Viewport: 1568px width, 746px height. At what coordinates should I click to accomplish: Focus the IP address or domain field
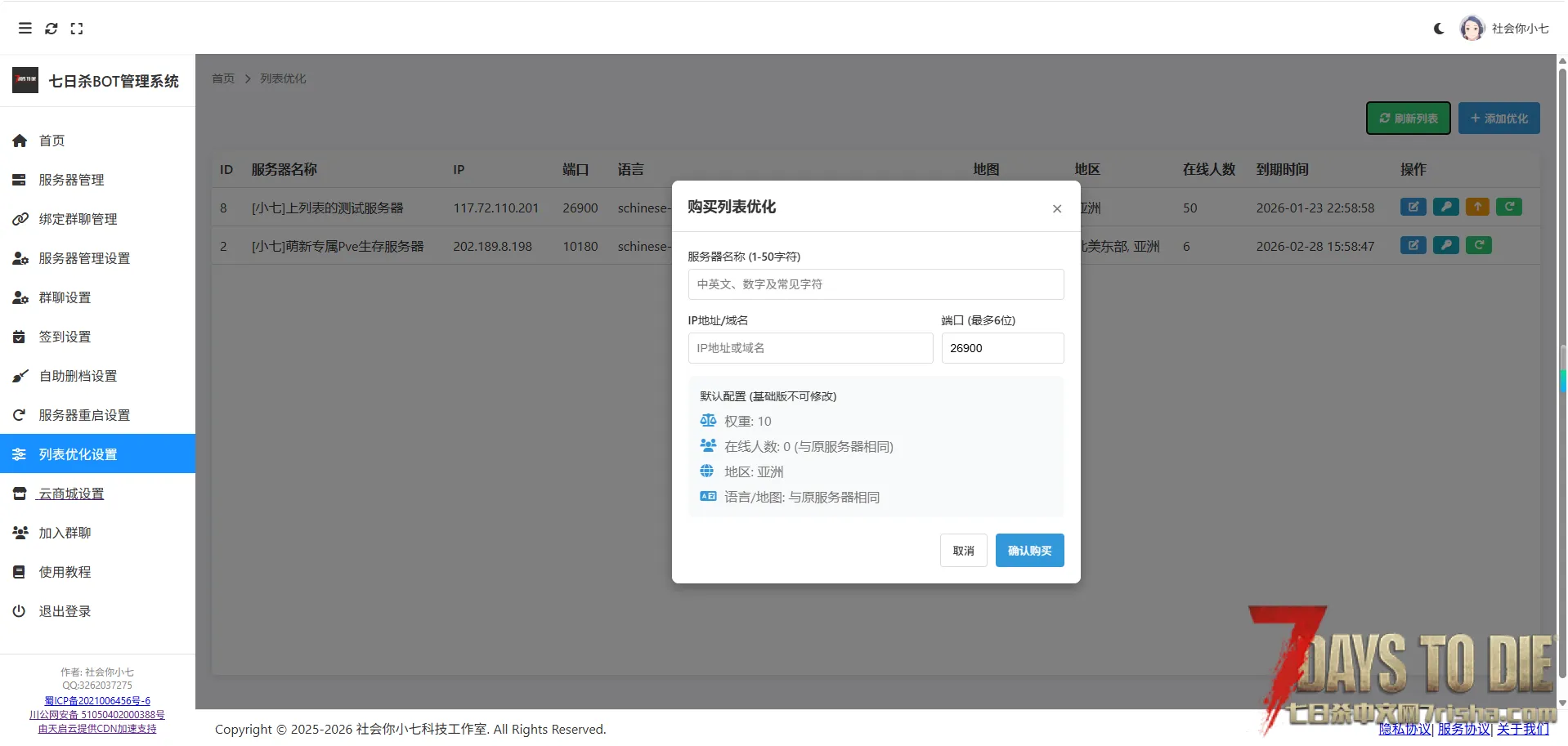[x=810, y=348]
